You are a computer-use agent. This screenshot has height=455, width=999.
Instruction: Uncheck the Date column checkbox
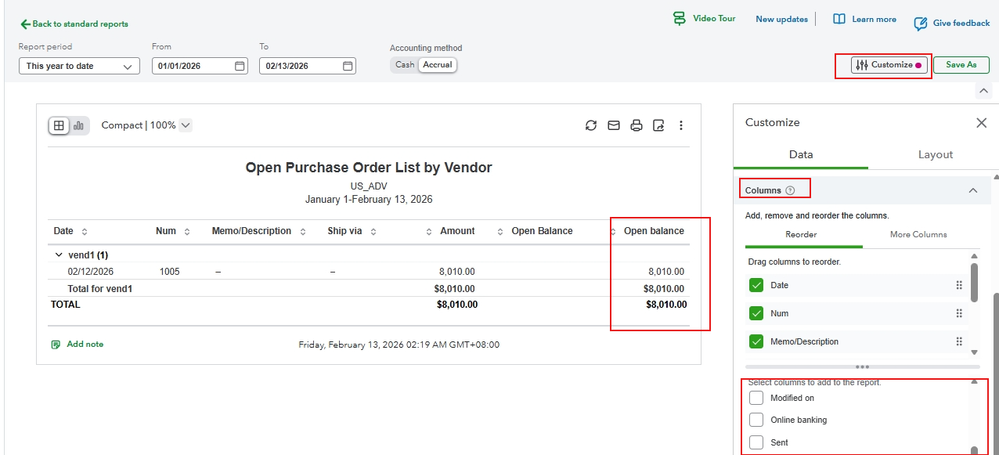pyautogui.click(x=756, y=285)
